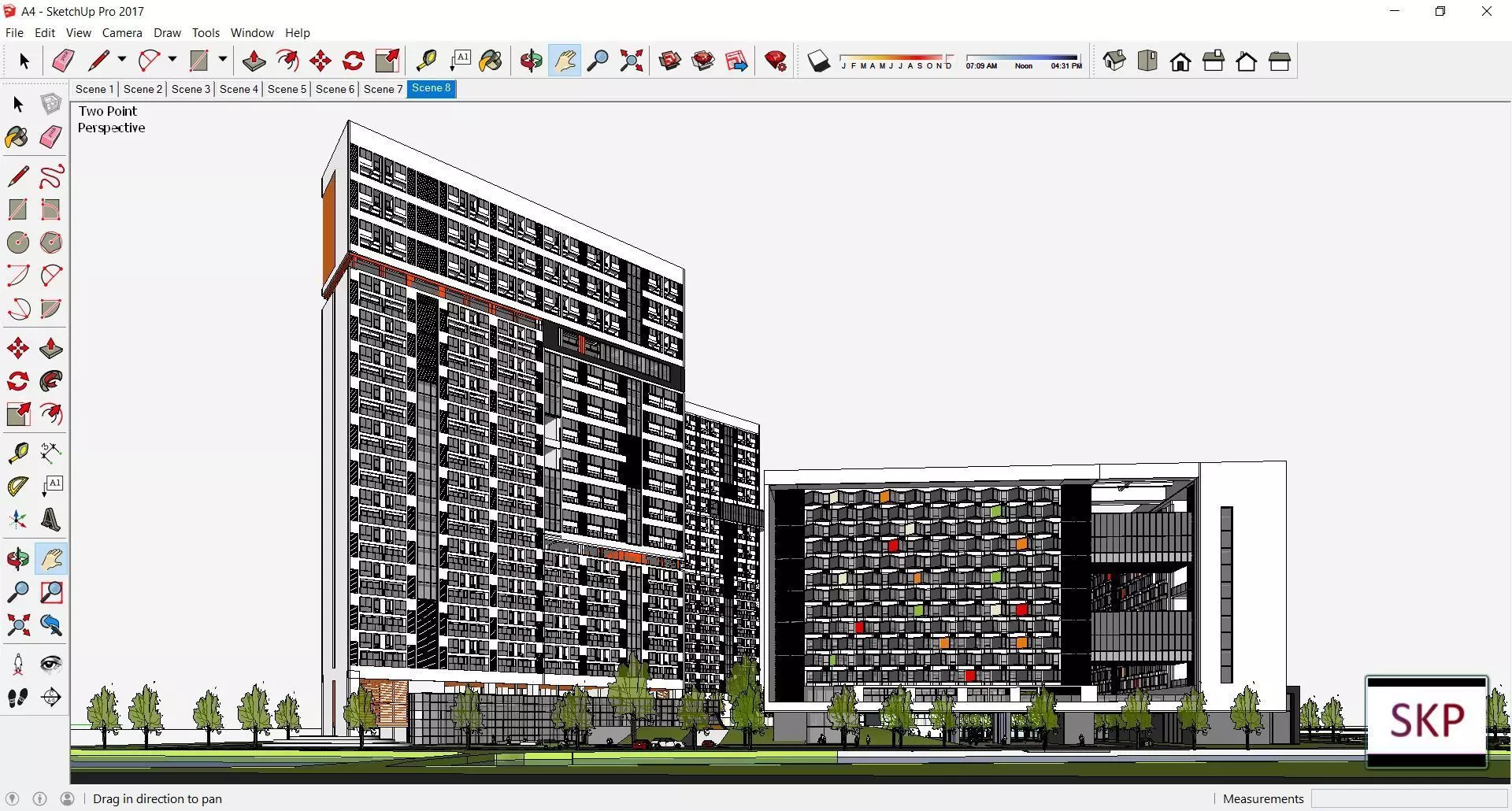Switch to the Scene 3 tab
The height and width of the screenshot is (811, 1512).
pyautogui.click(x=191, y=89)
